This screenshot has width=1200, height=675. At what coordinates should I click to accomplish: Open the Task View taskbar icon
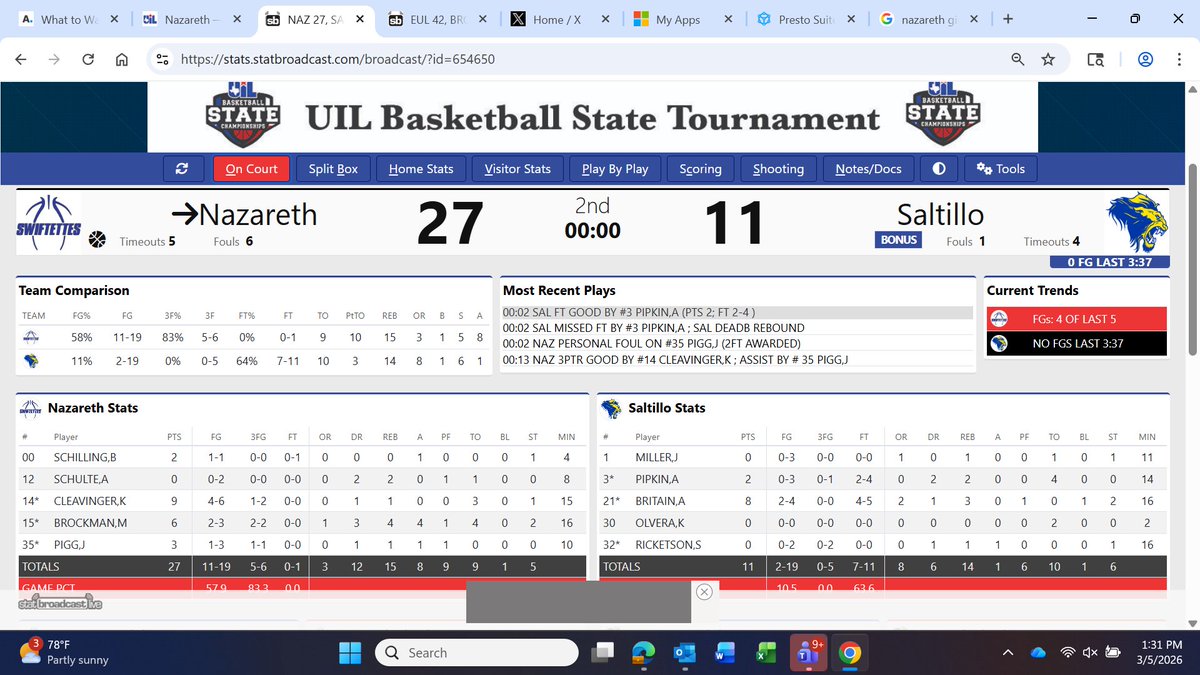pos(602,653)
